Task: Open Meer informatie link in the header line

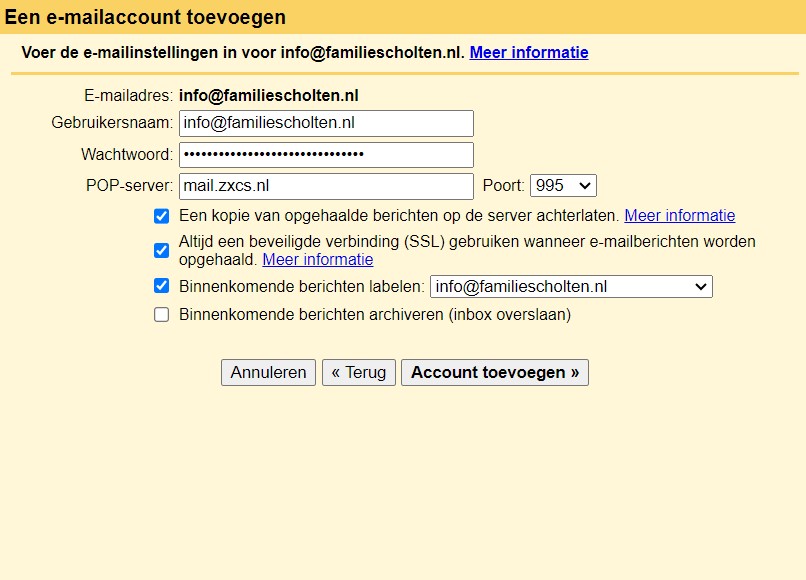Action: (529, 52)
